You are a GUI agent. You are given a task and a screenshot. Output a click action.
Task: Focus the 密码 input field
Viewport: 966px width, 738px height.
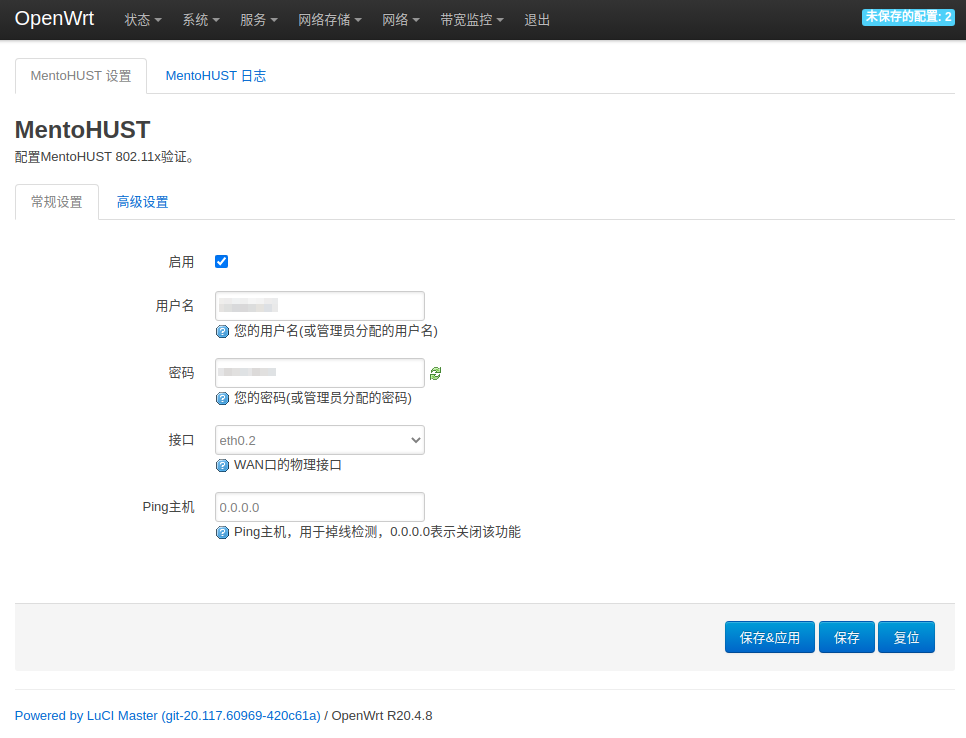[320, 373]
